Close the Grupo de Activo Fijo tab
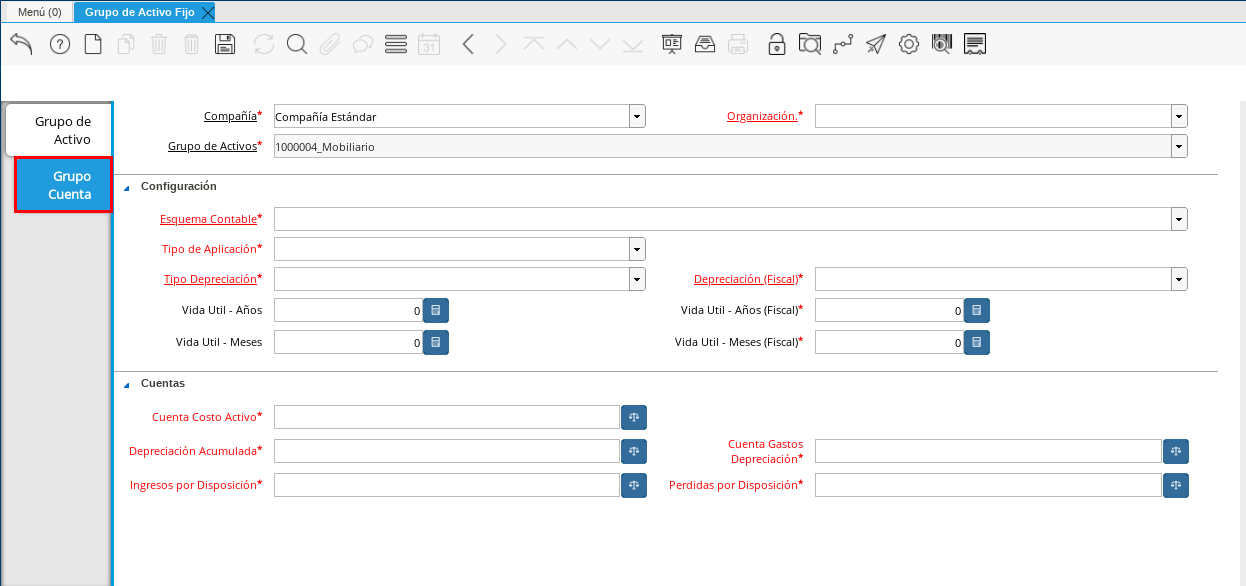This screenshot has height=586, width=1246. [207, 12]
